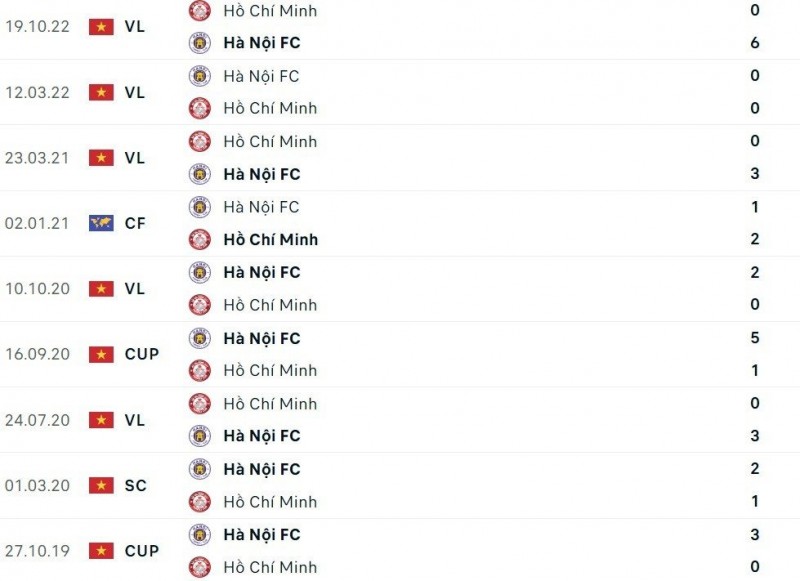Click Hà Nội FC's score 6 on 19.10.22
This screenshot has width=800, height=581.
[755, 43]
